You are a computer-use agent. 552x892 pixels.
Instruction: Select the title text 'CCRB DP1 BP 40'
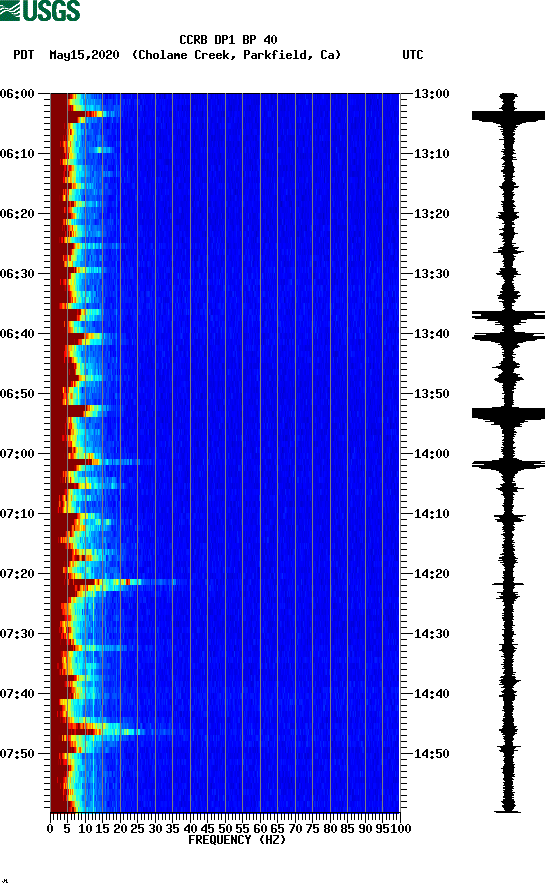(228, 40)
